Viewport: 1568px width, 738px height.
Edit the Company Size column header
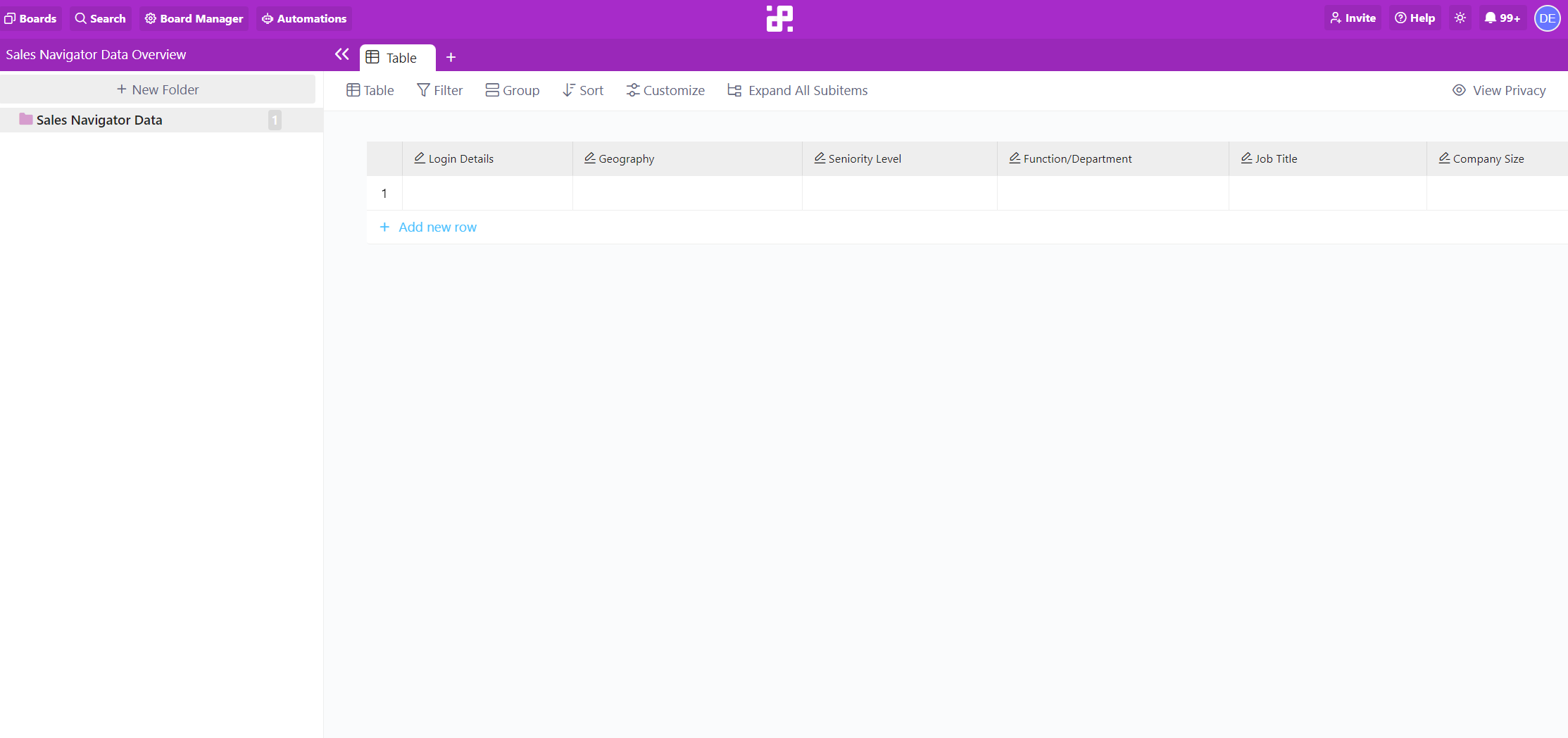[x=1498, y=158]
